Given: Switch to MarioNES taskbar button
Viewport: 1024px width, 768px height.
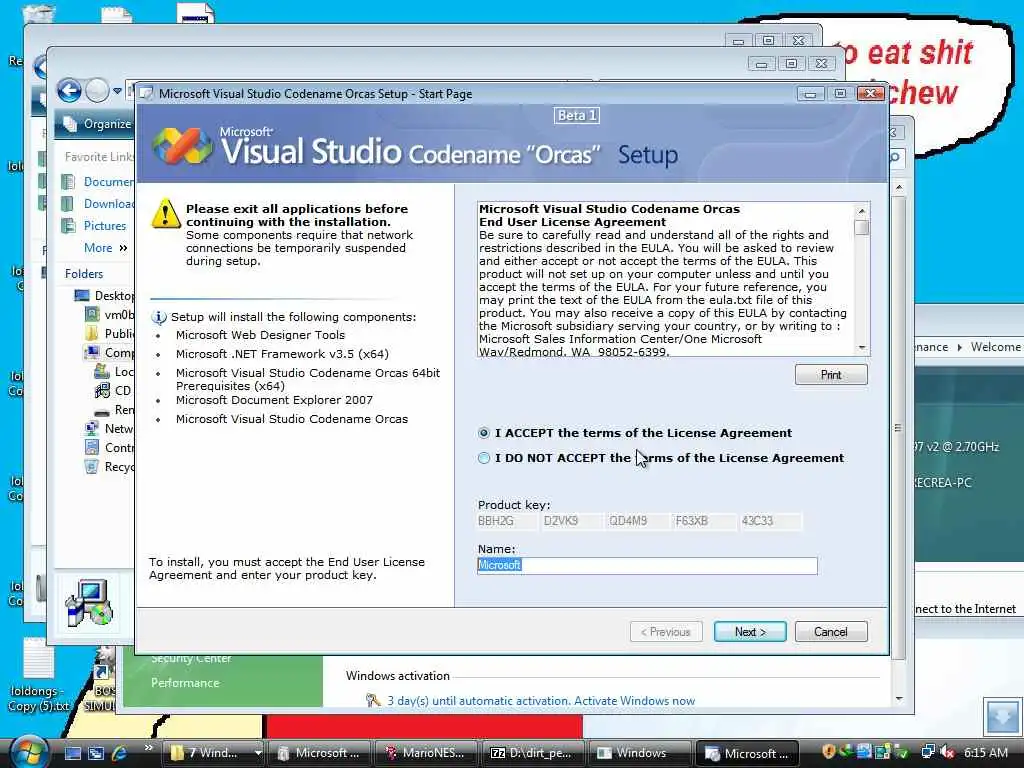Looking at the screenshot, I should [425, 753].
